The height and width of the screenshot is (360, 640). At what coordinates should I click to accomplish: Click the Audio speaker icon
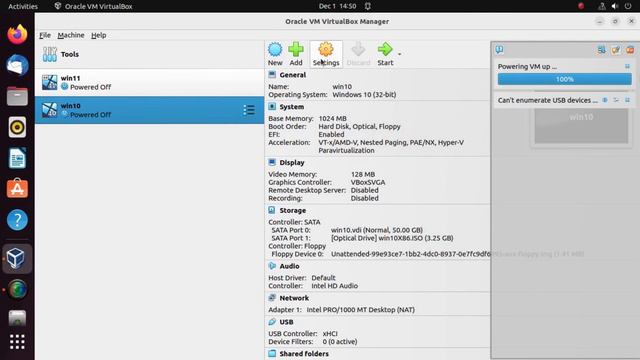pos(272,266)
